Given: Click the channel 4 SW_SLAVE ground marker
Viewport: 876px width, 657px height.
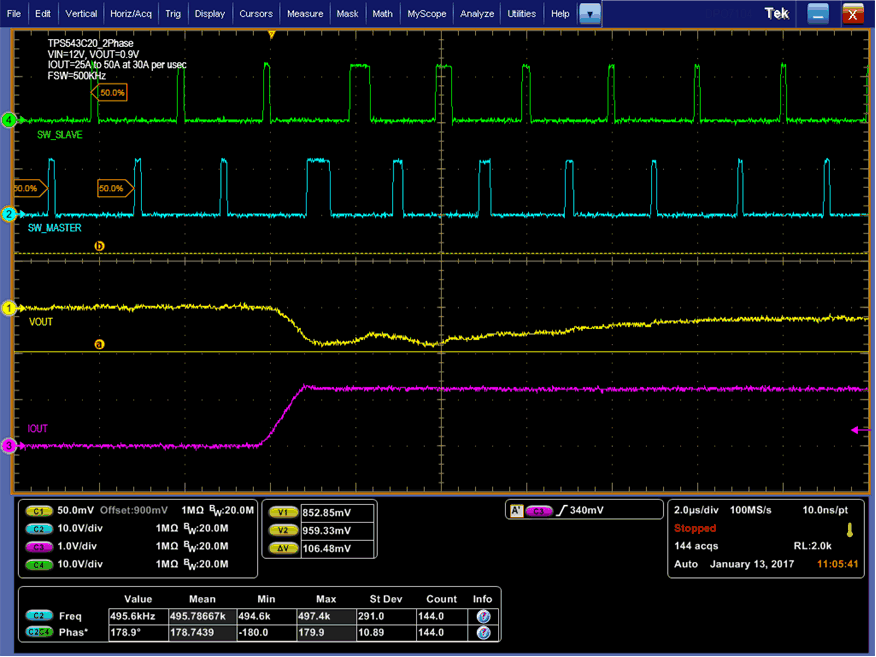Looking at the screenshot, I should pyautogui.click(x=8, y=120).
